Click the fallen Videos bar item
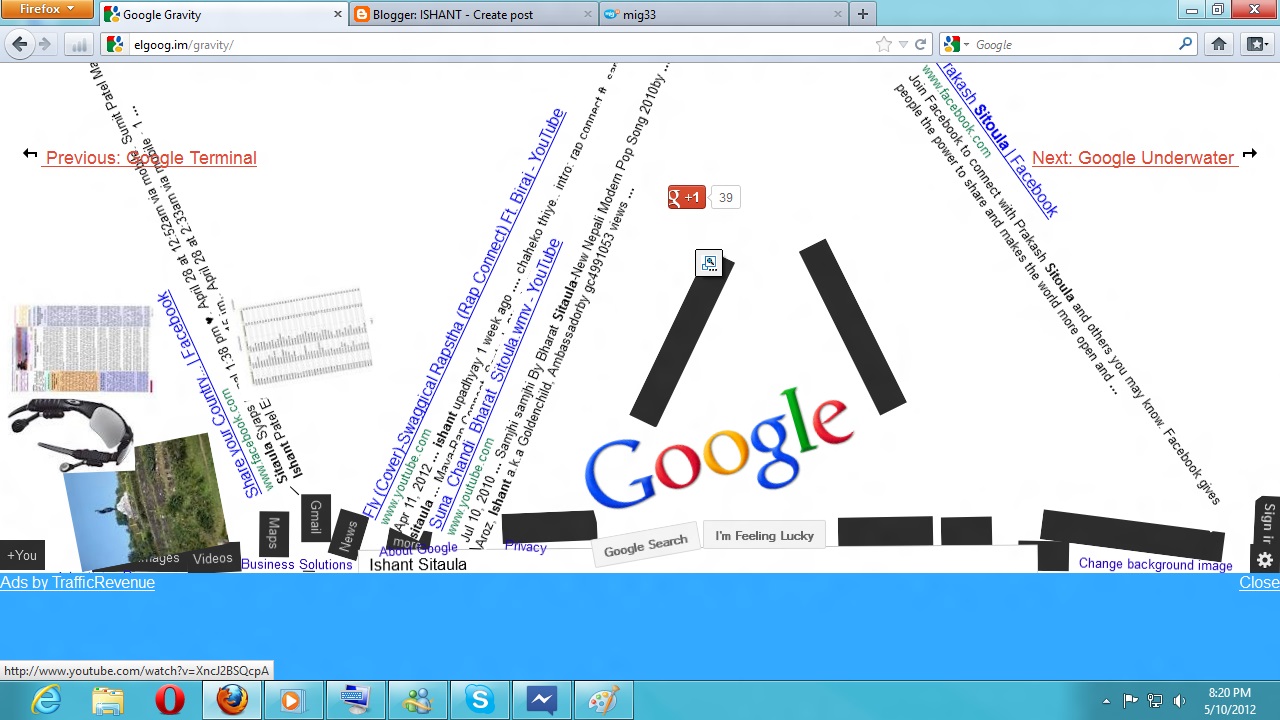The height and width of the screenshot is (720, 1280). (x=213, y=558)
